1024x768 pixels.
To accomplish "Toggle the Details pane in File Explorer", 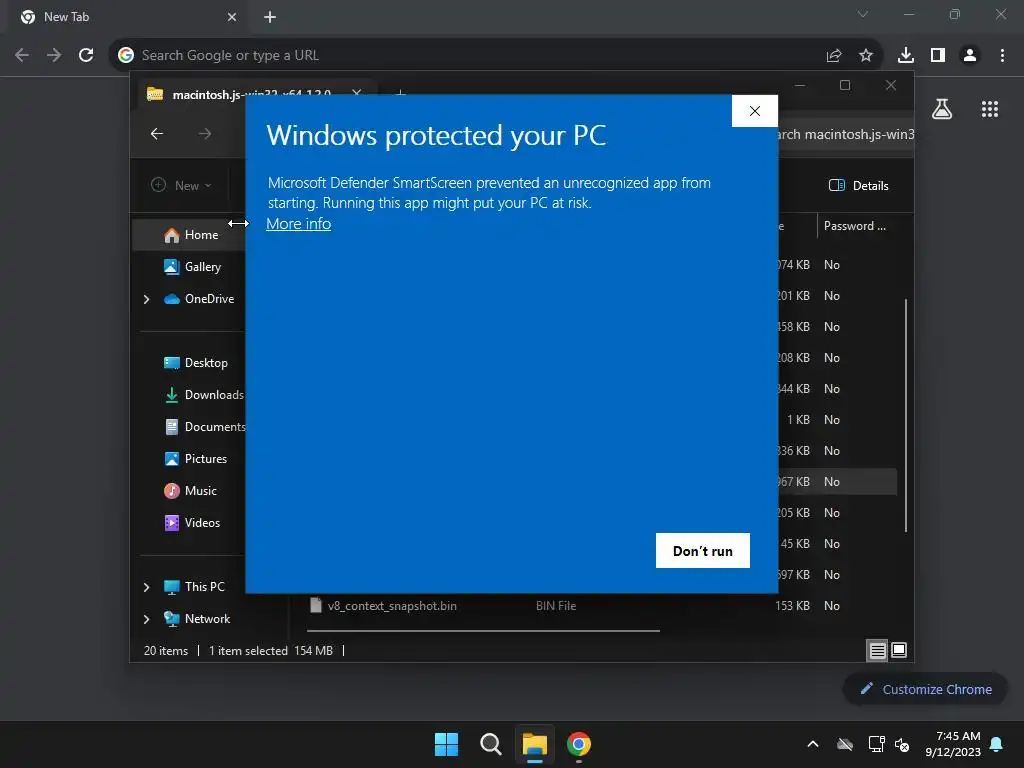I will pyautogui.click(x=859, y=185).
